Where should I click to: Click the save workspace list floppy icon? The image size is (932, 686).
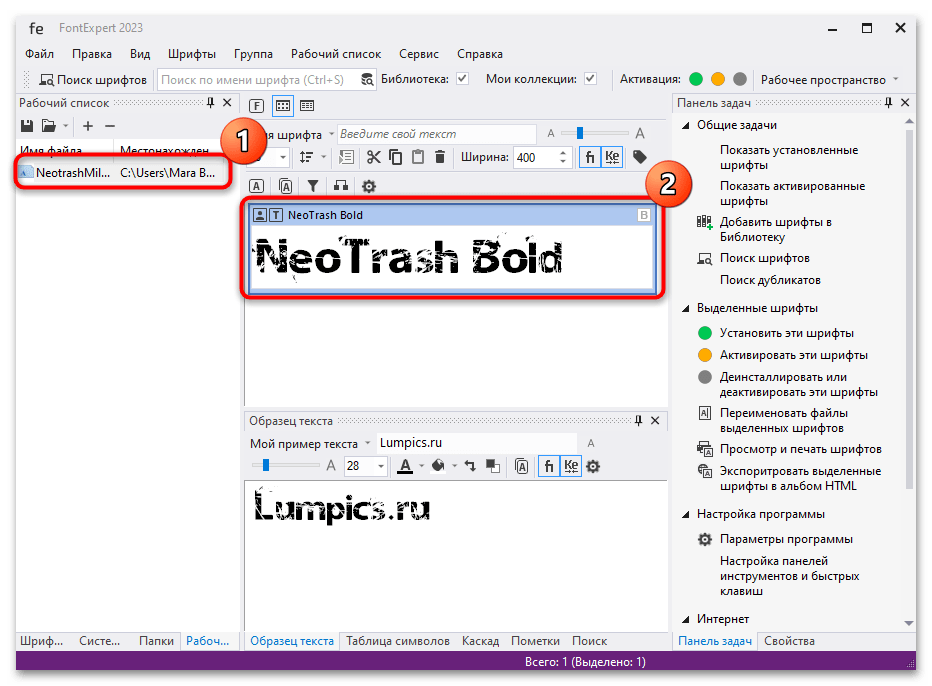(x=25, y=126)
